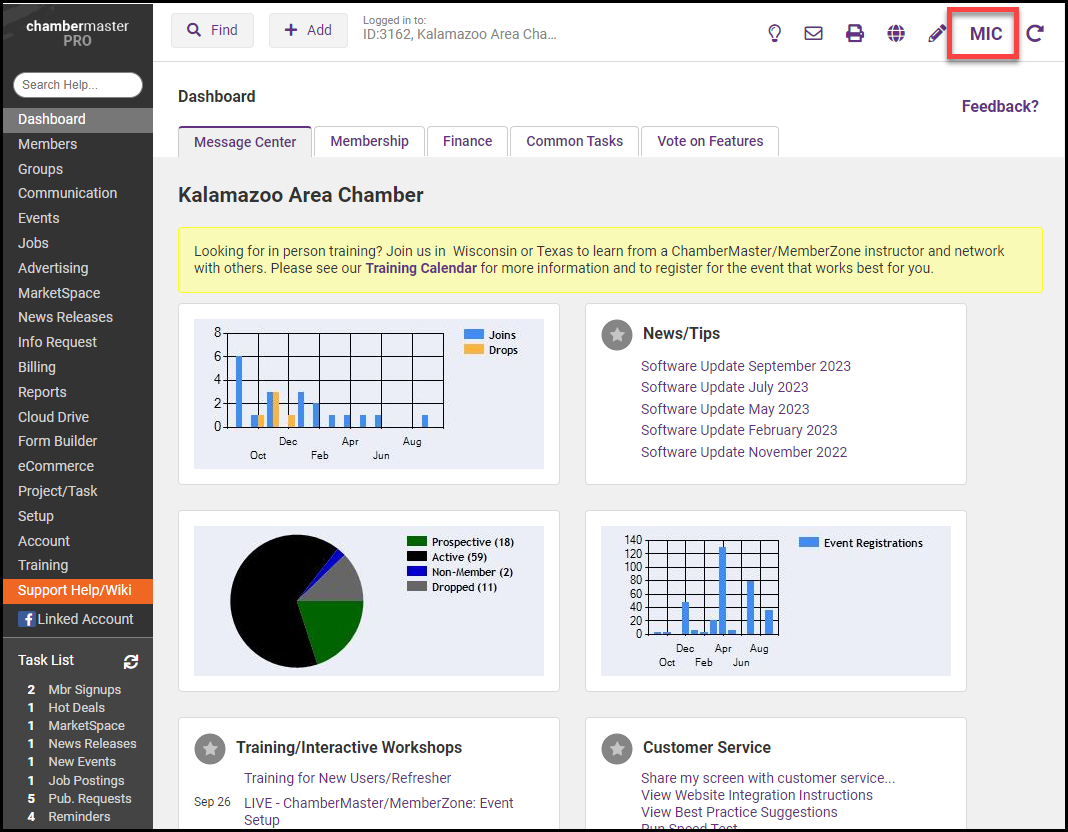Open LIVE ChamberMaster/MemberZone Event Setup link
1068x832 pixels.
[379, 812]
